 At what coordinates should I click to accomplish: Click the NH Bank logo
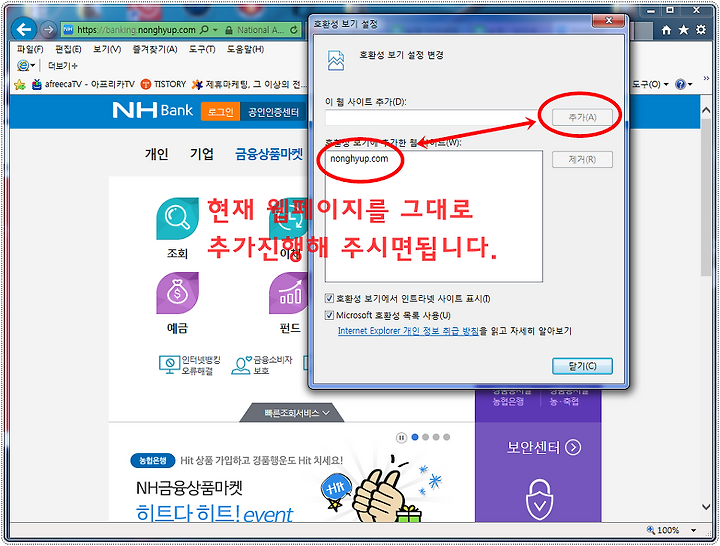(153, 110)
